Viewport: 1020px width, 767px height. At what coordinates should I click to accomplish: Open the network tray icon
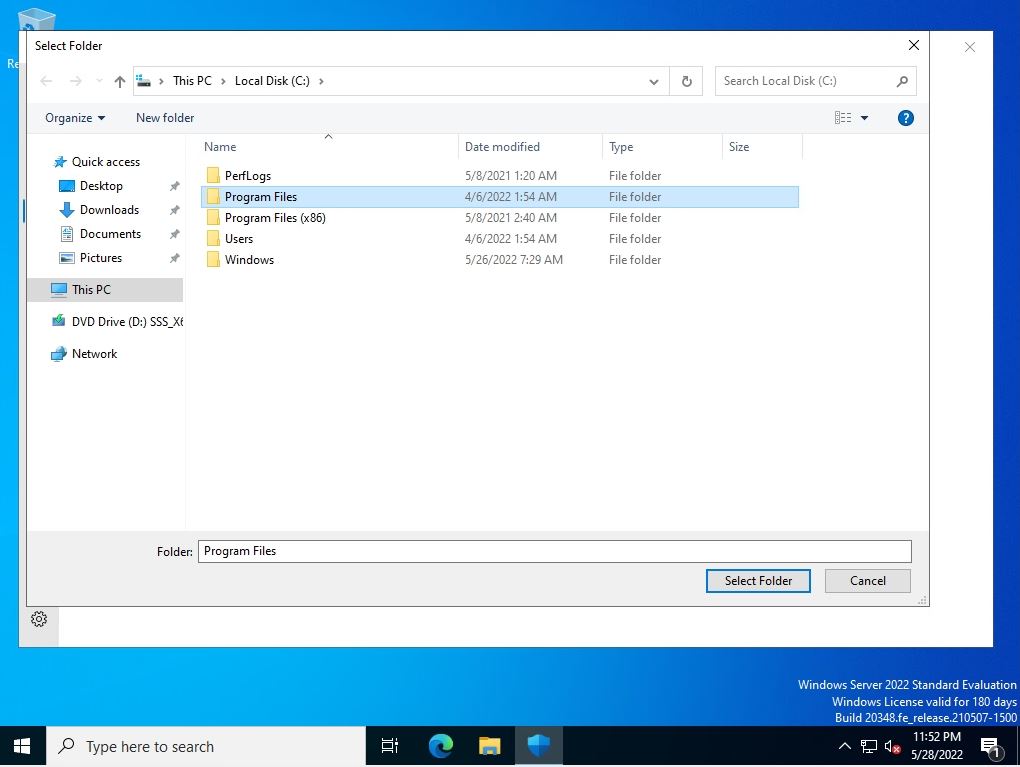click(869, 746)
